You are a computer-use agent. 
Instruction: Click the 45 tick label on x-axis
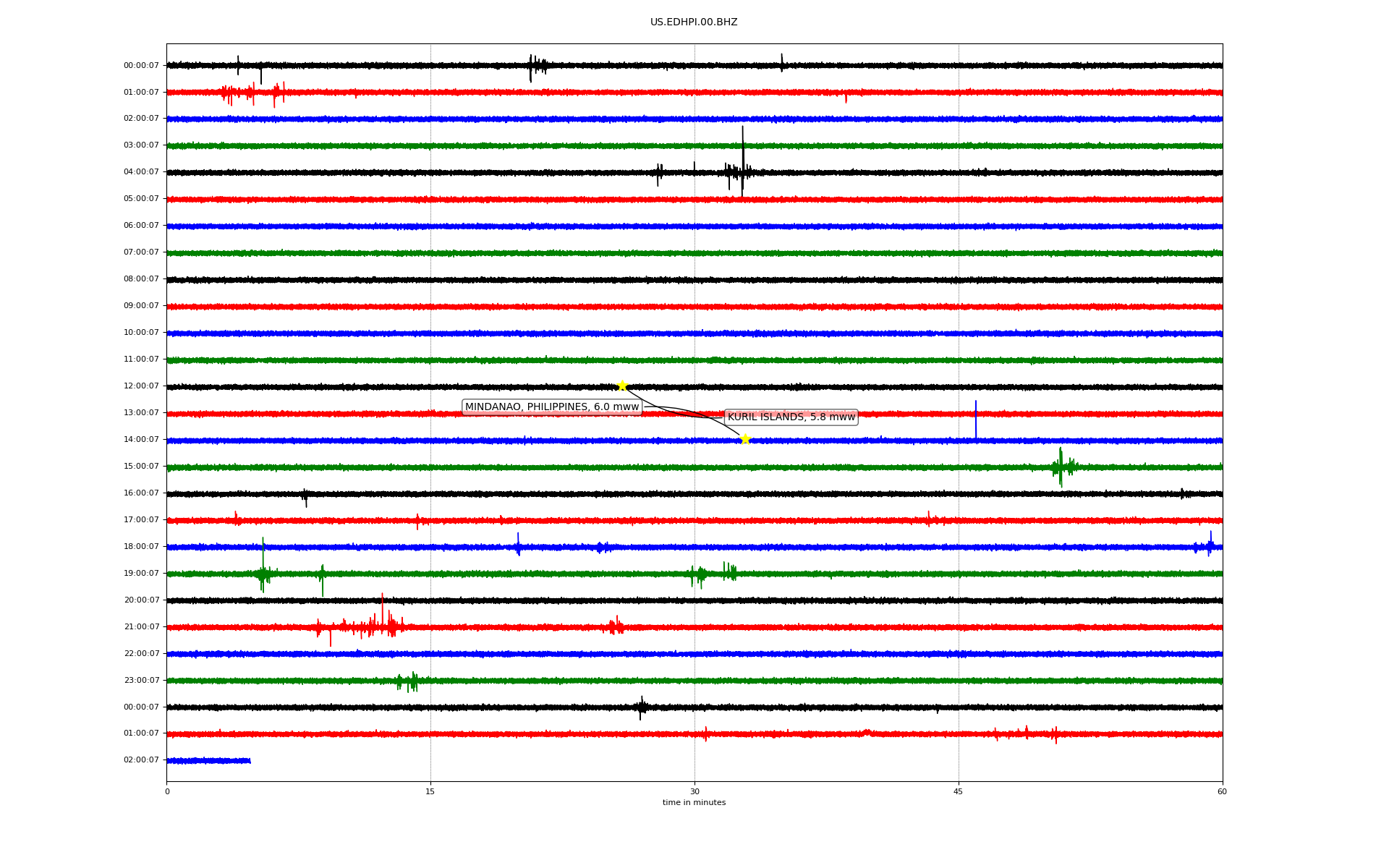tap(958, 791)
